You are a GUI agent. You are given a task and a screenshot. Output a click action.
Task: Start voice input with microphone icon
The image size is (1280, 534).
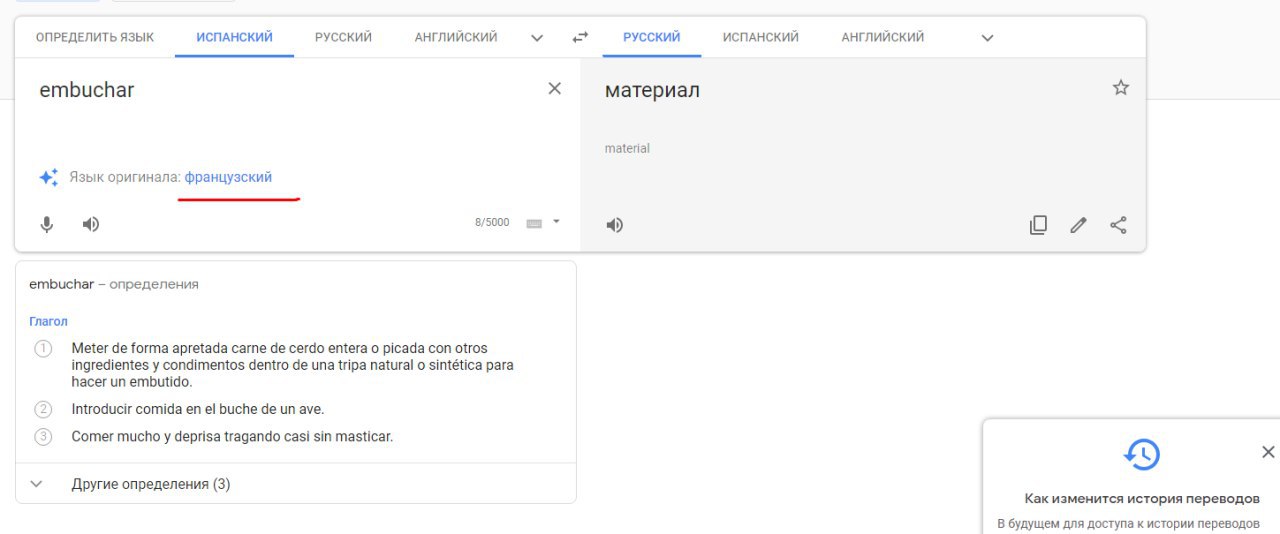46,225
